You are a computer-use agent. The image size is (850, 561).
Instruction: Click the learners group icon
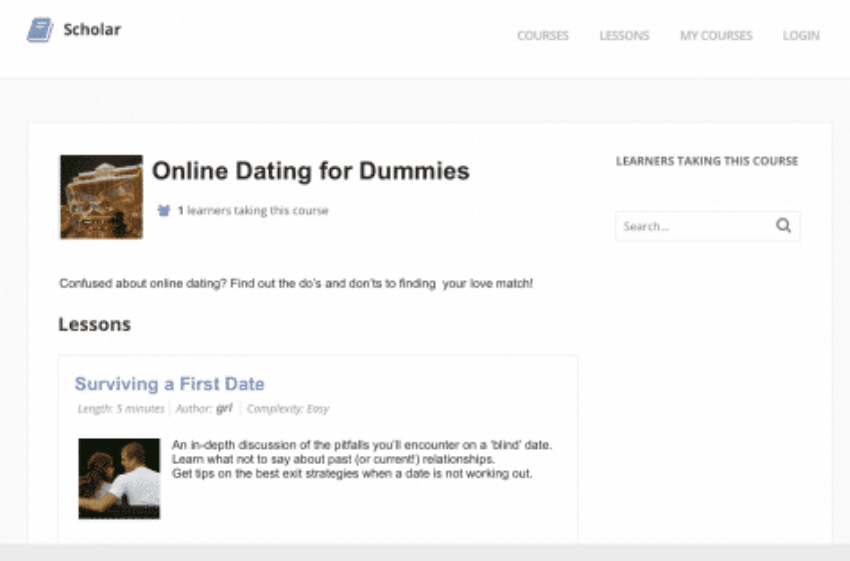(x=164, y=210)
